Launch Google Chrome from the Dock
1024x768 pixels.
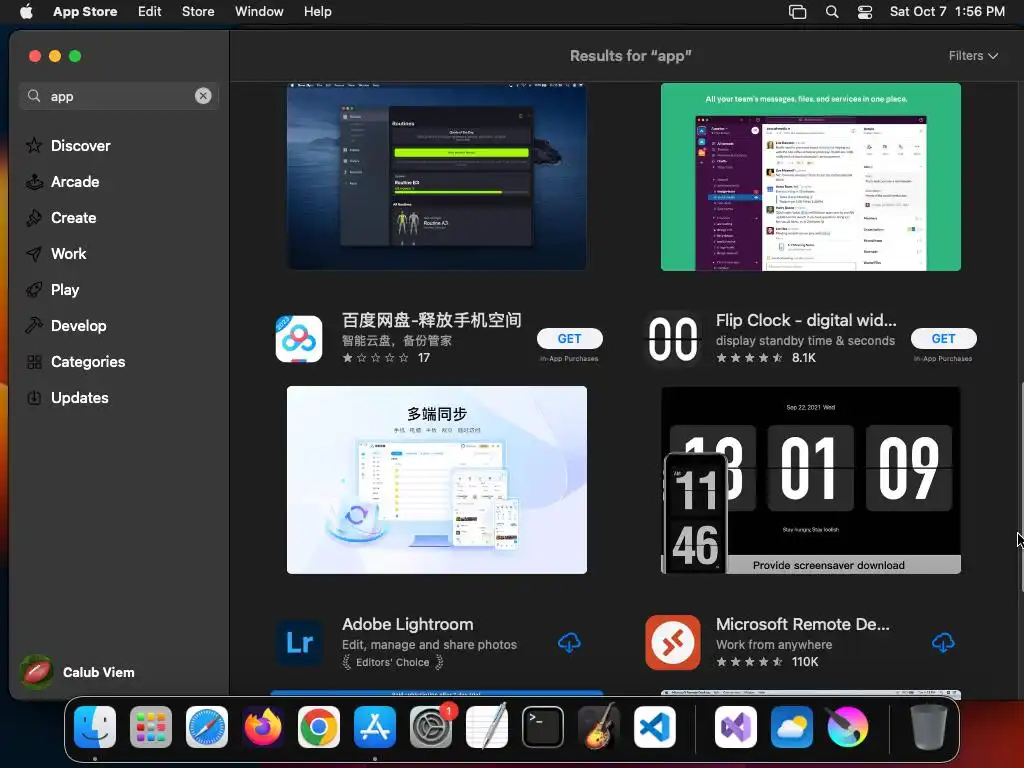click(319, 727)
